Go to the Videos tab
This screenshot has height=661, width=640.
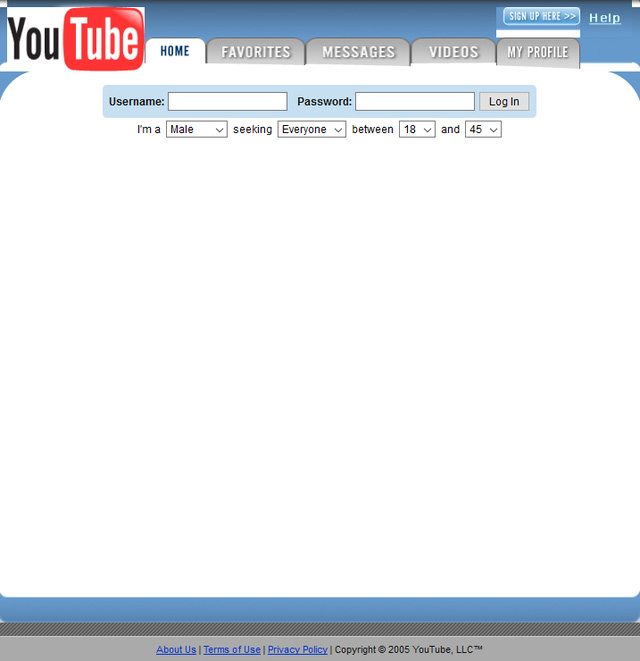click(454, 52)
